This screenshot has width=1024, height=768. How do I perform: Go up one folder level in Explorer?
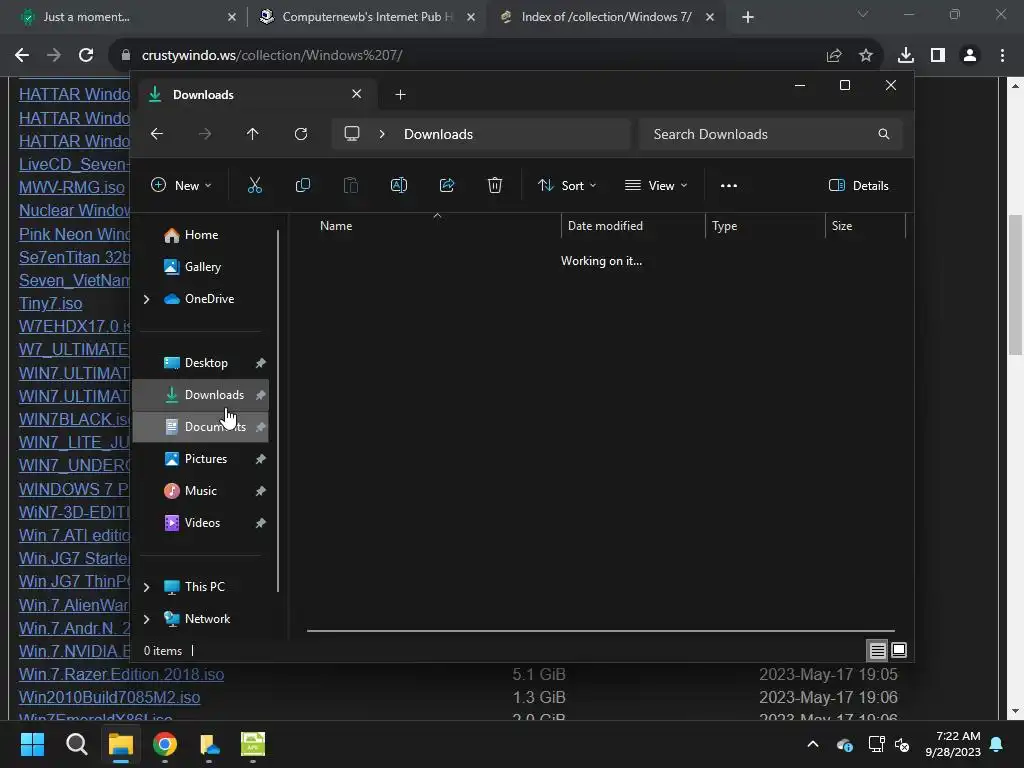click(x=253, y=134)
